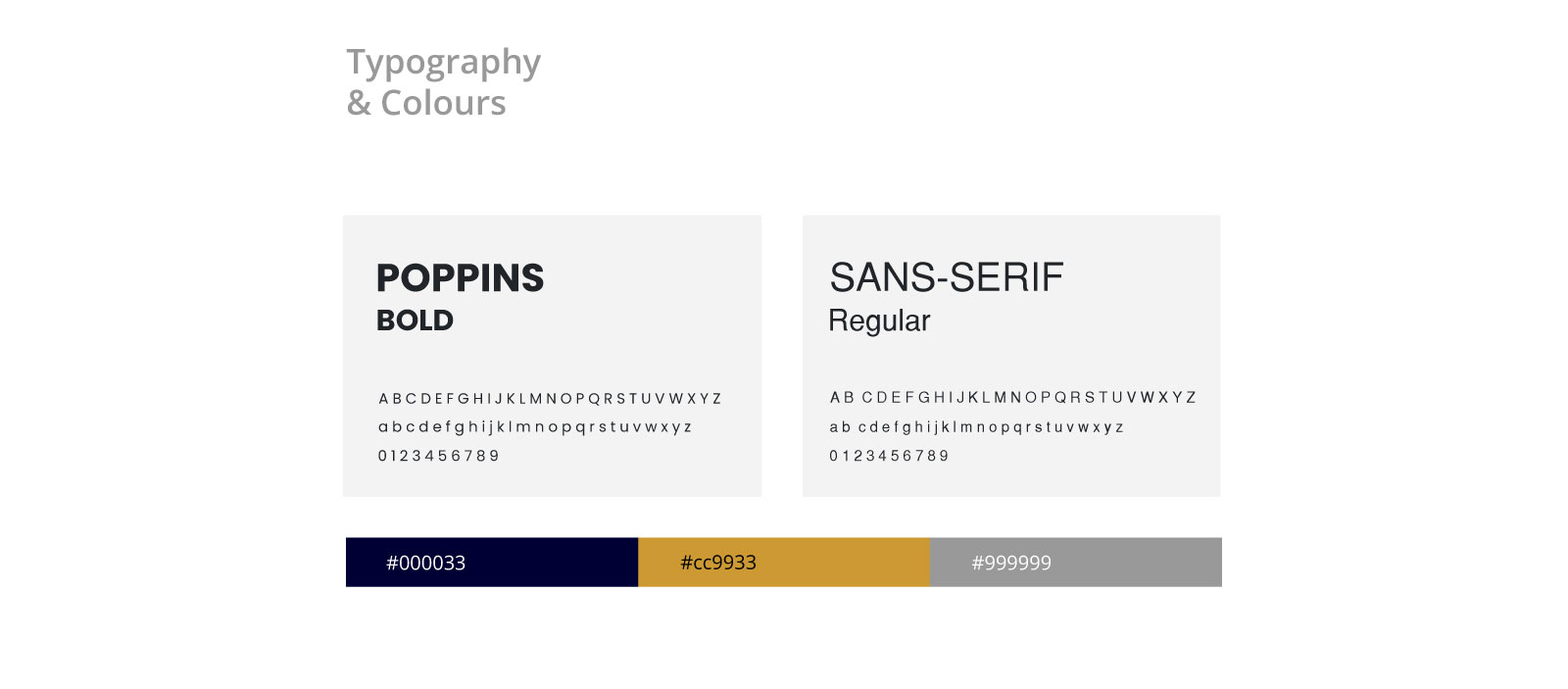Click the digits row in Poppins card

pos(439,456)
